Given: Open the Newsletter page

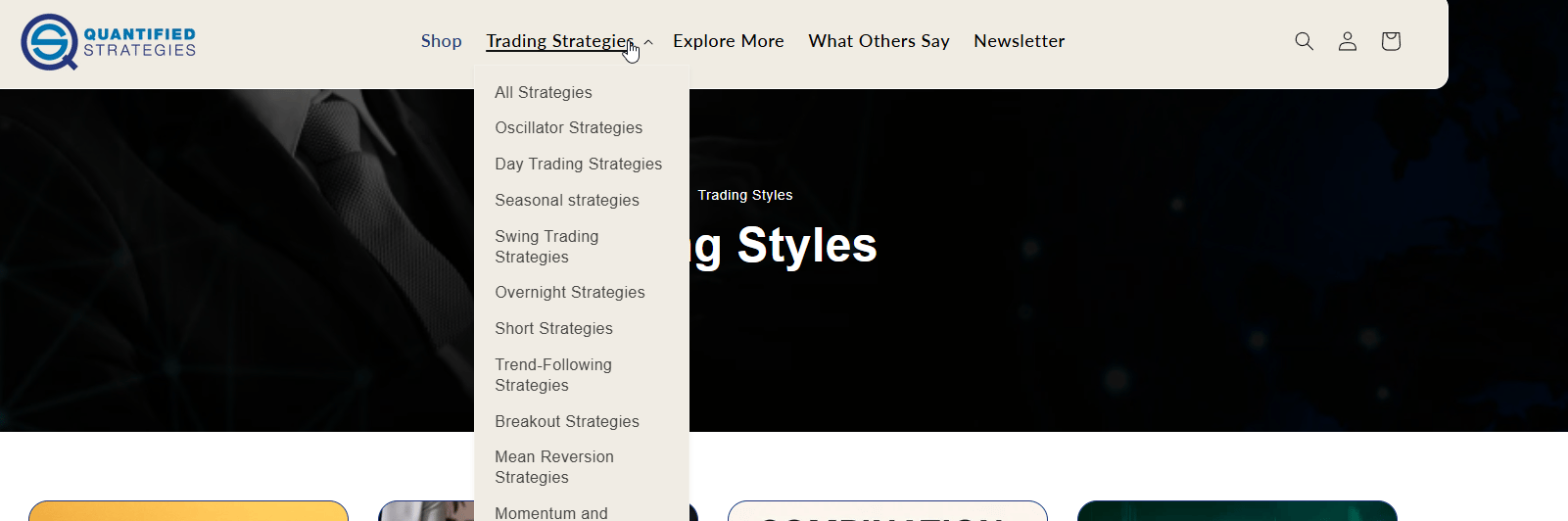Looking at the screenshot, I should pos(1019,41).
